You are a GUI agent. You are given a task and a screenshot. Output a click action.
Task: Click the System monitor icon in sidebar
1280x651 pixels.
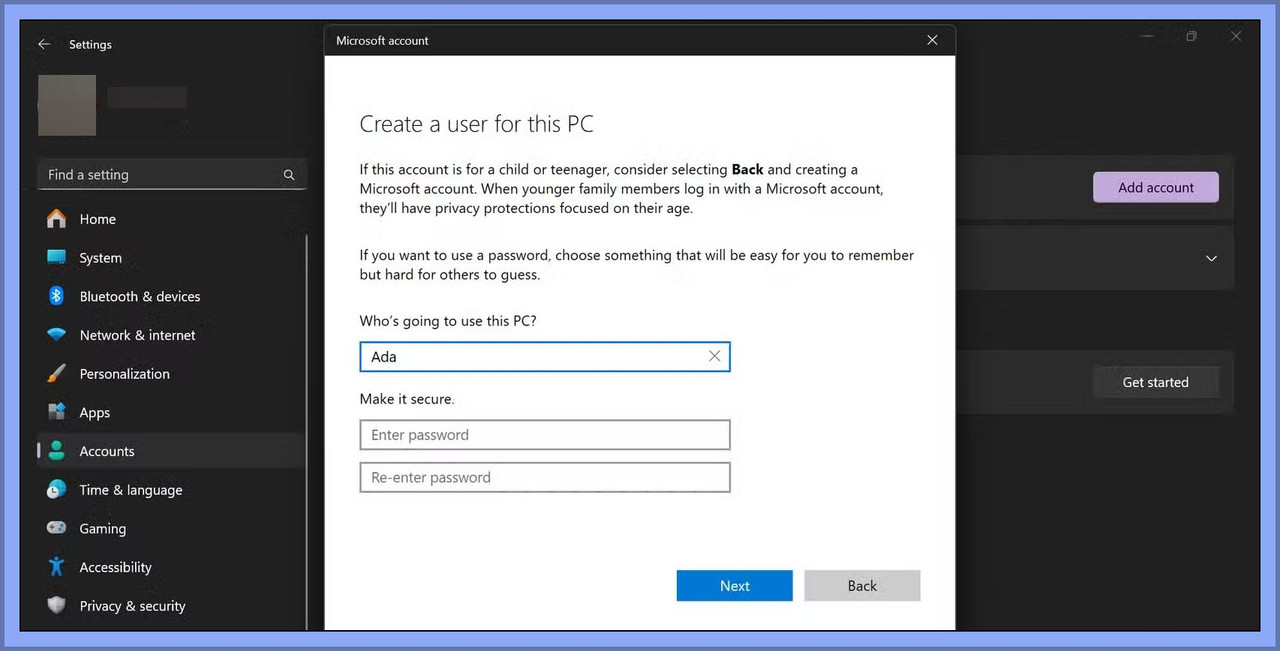point(57,257)
